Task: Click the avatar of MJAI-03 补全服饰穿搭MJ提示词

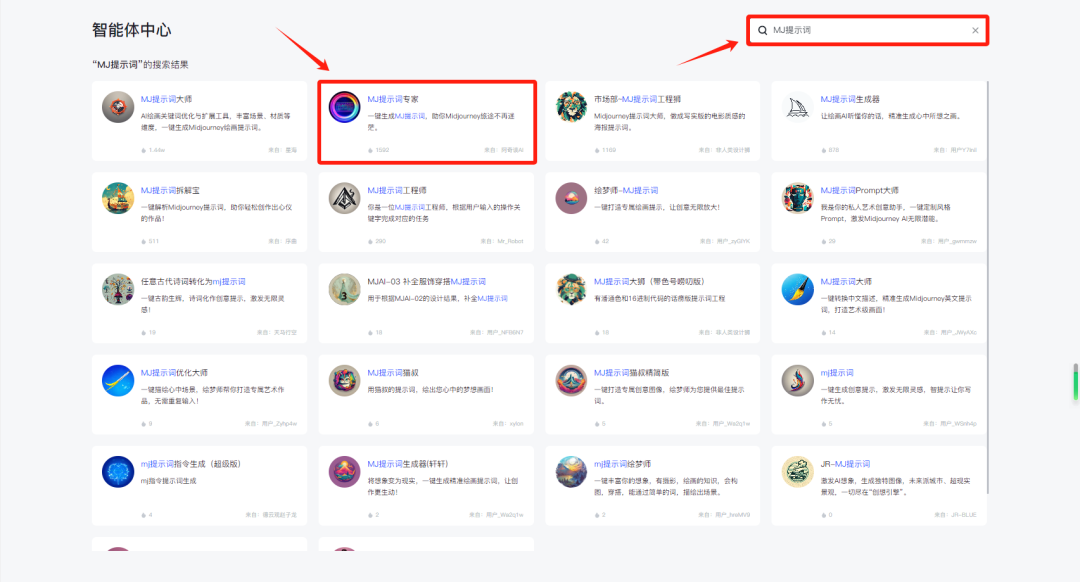Action: (344, 289)
